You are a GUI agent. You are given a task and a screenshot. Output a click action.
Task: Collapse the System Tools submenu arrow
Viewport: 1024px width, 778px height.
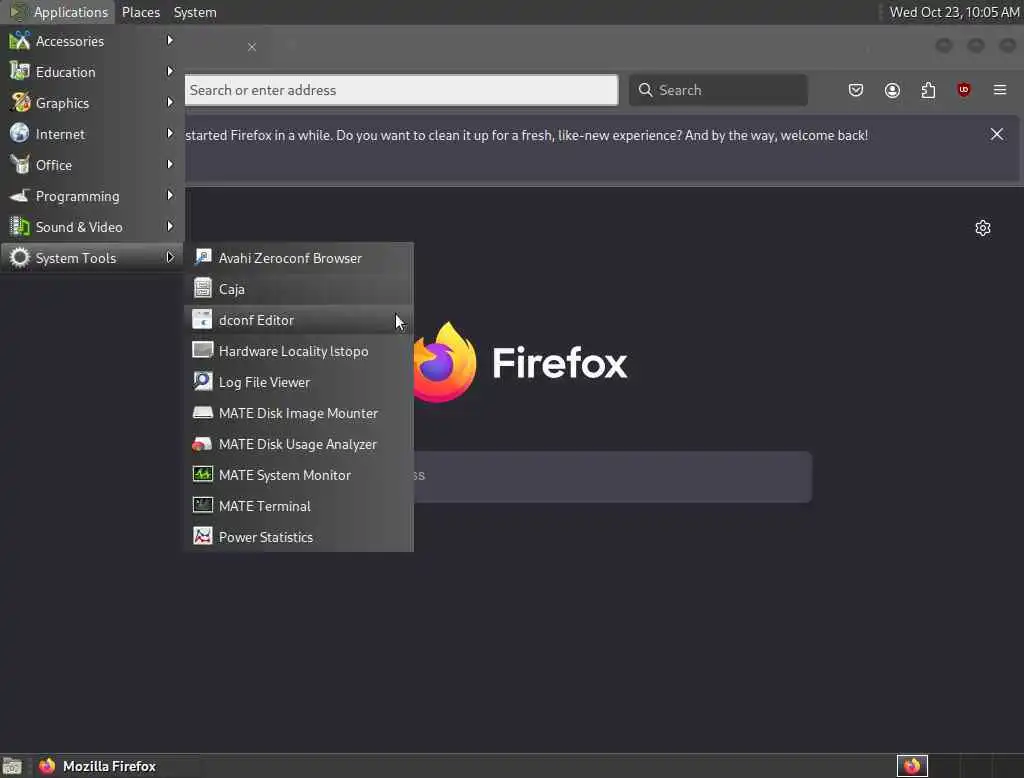(170, 257)
